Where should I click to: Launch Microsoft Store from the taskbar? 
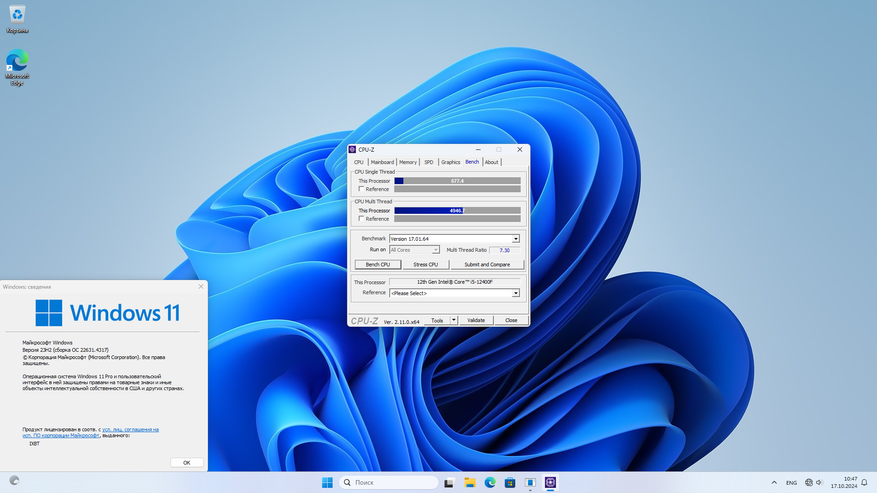(510, 482)
